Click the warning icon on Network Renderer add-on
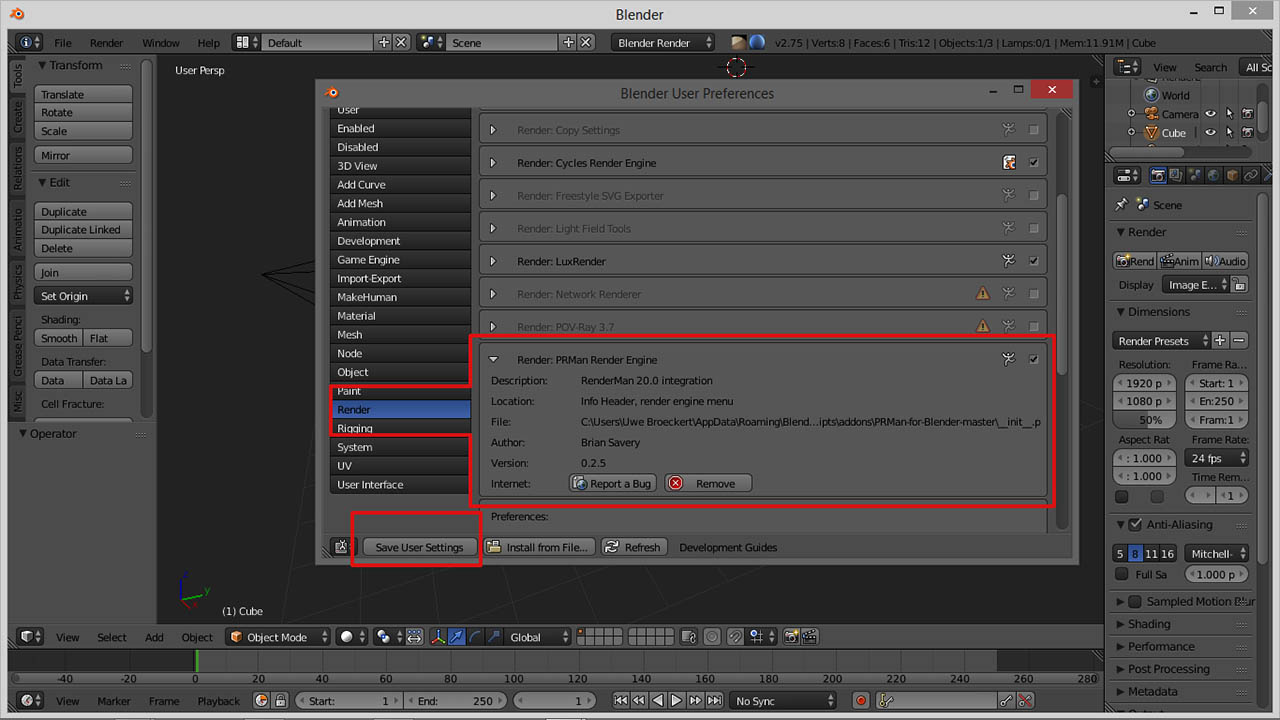Image resolution: width=1280 pixels, height=720 pixels. click(983, 294)
